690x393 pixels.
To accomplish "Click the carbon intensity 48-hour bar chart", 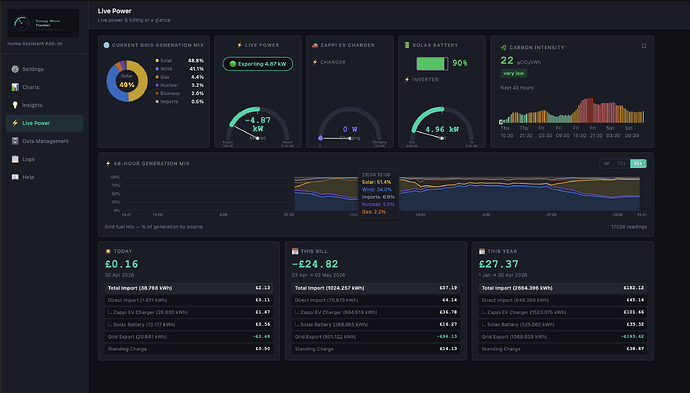I will tap(572, 110).
